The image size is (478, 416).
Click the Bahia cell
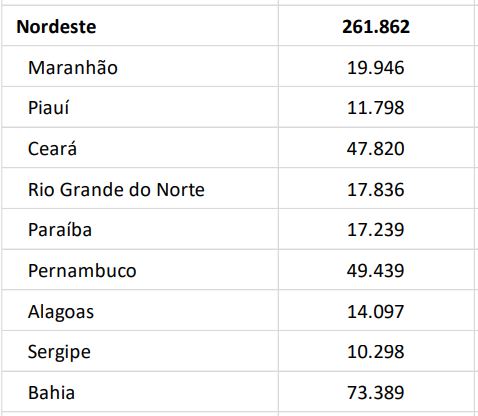click(x=140, y=392)
